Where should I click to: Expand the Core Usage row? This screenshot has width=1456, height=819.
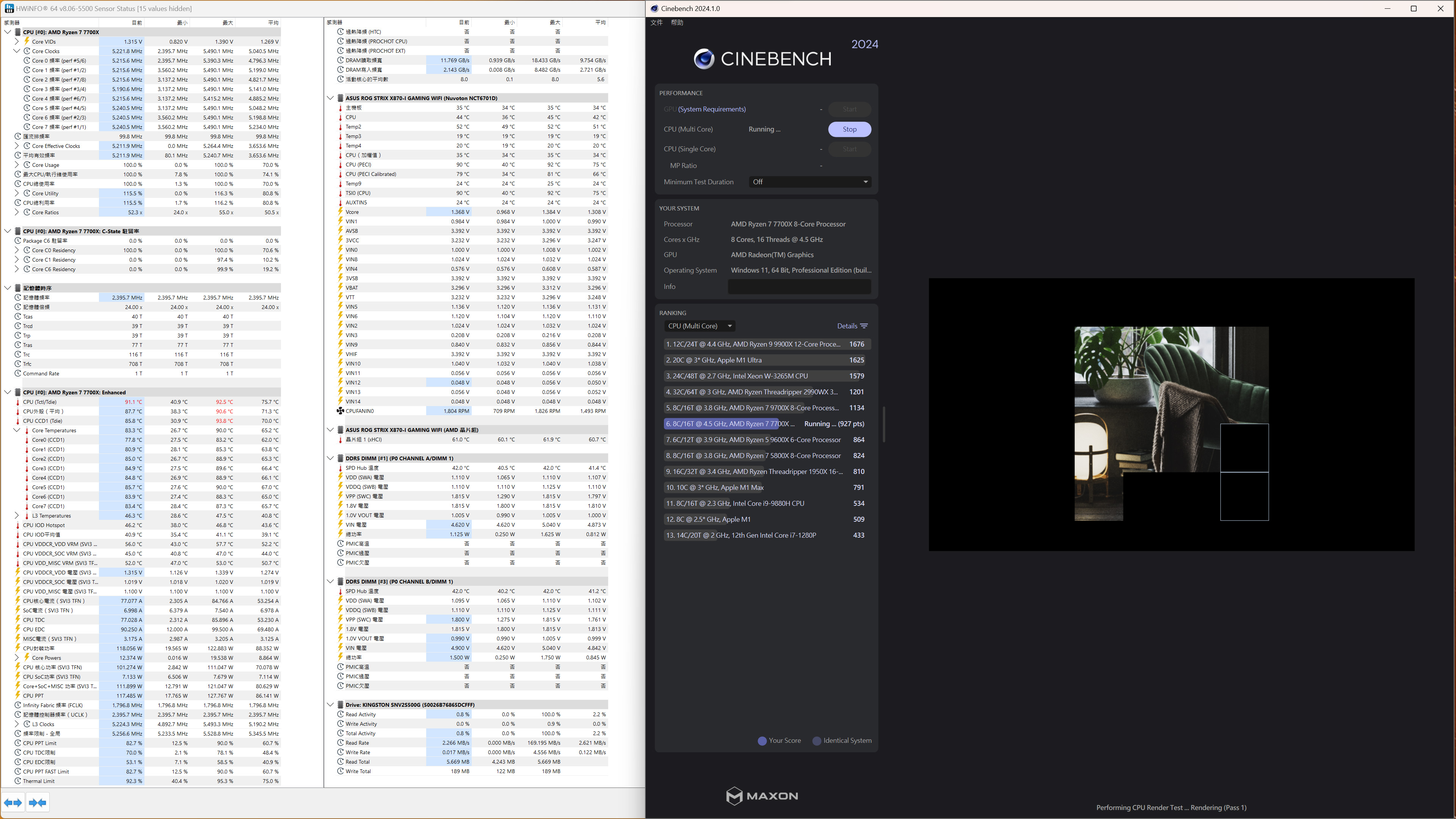click(x=16, y=165)
